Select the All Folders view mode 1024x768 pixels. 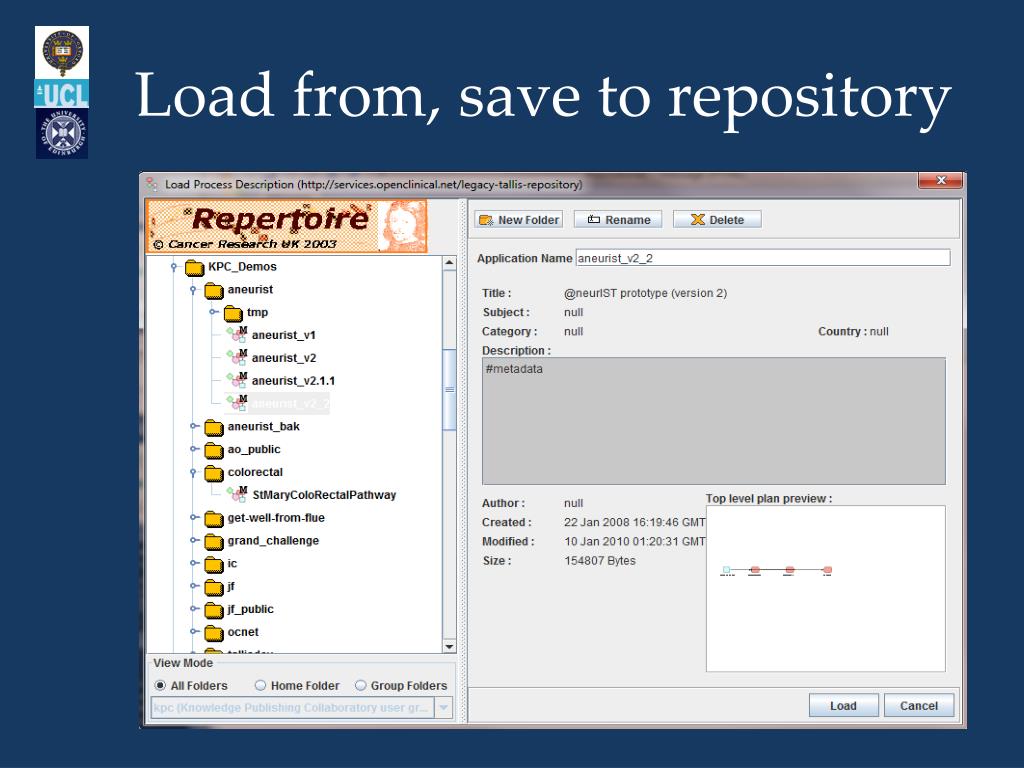[x=160, y=686]
